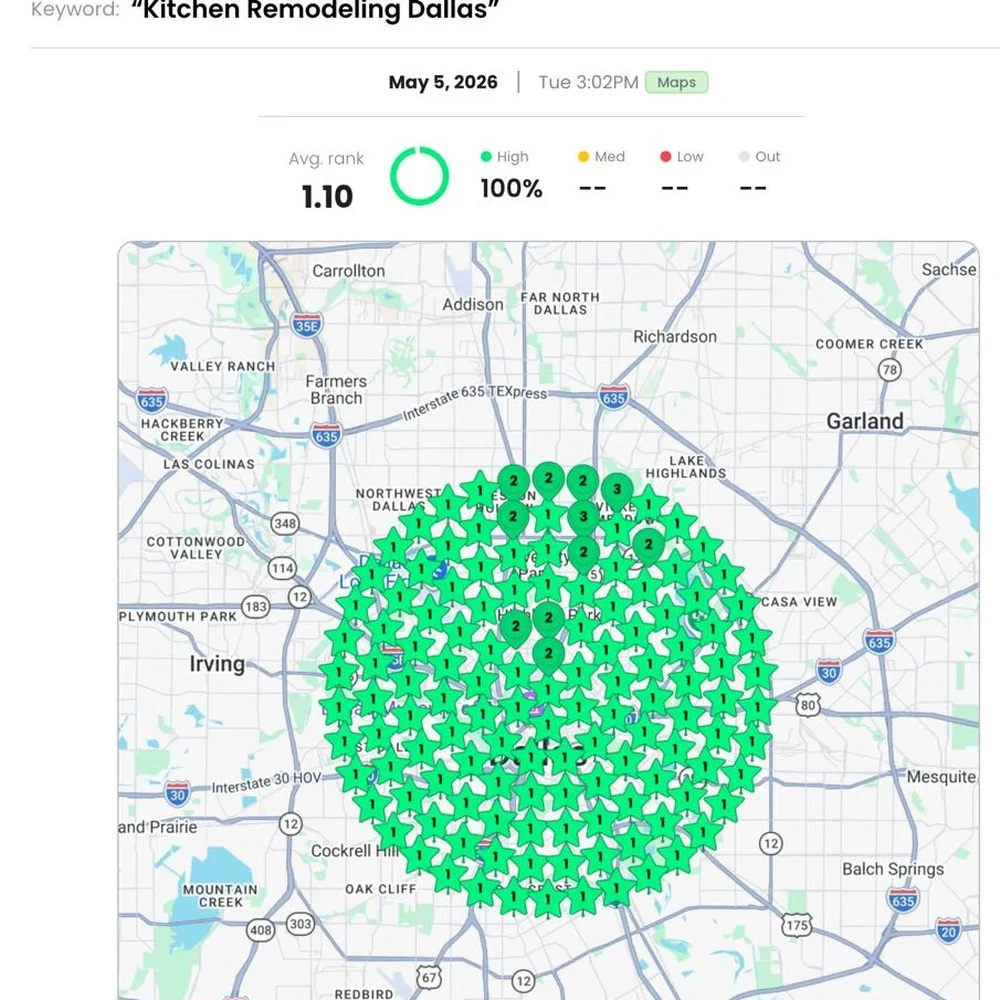Click the Oak Cliff map label

[x=380, y=889]
